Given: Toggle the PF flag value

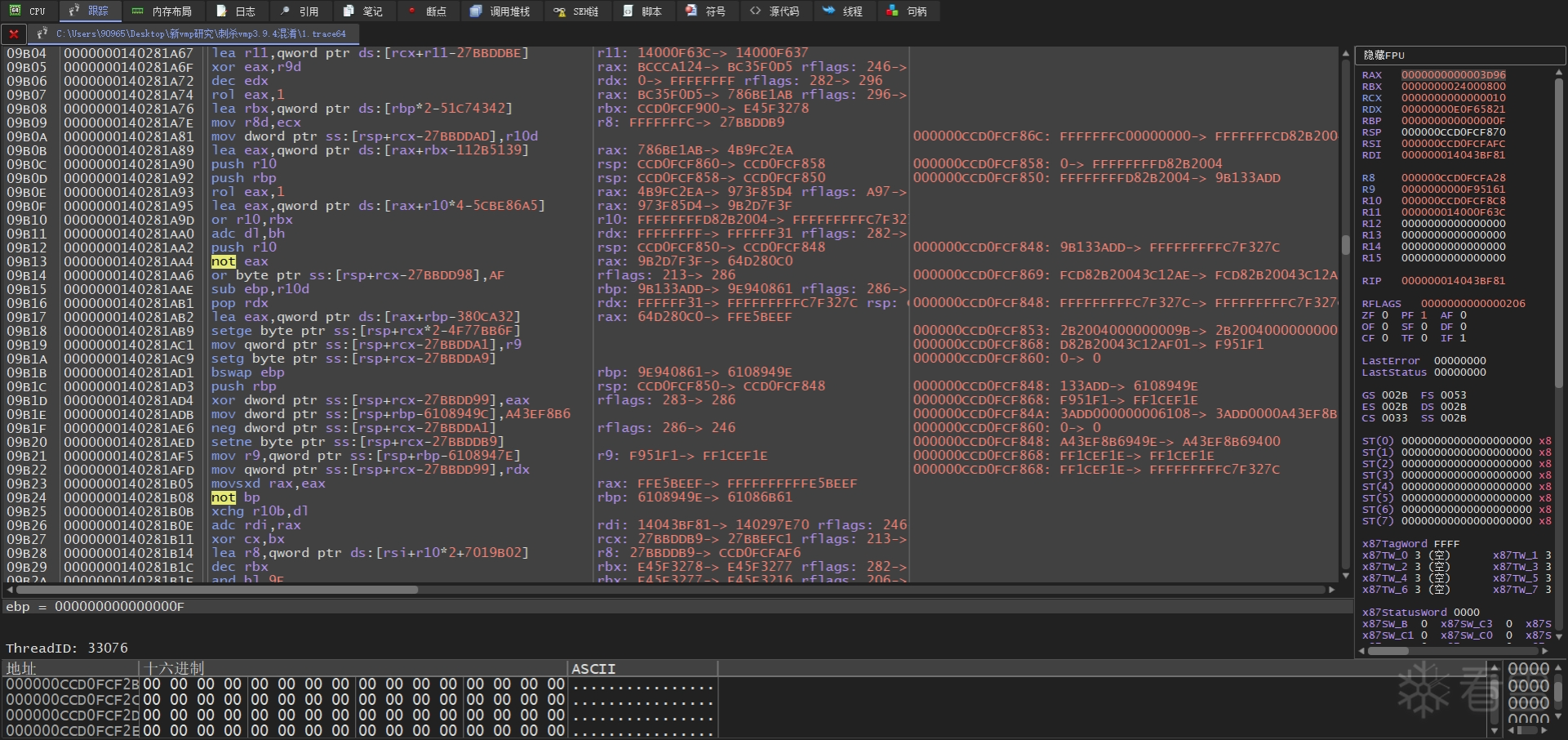Looking at the screenshot, I should pos(1424,315).
